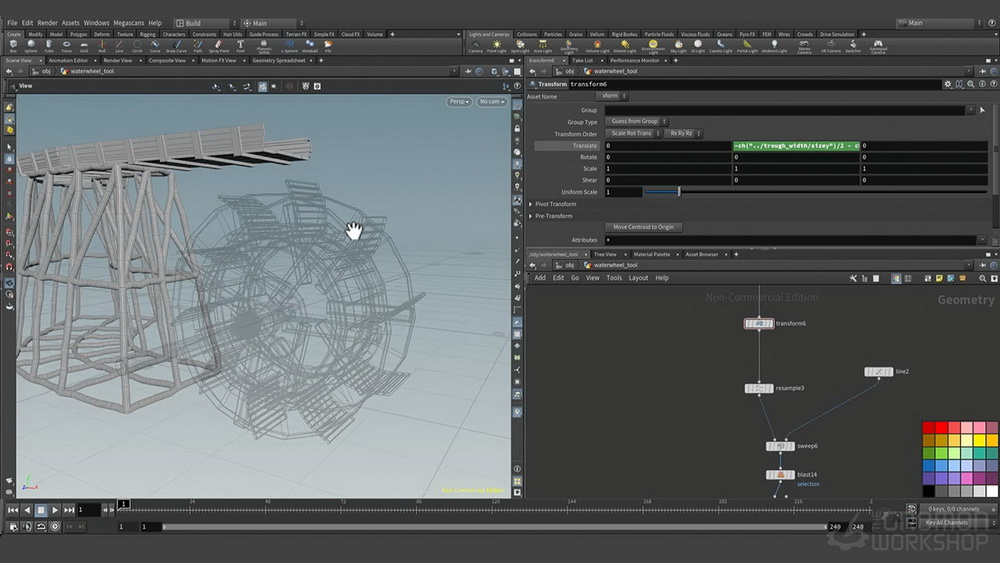The image size is (1000, 563).
Task: Open the No cam dropdown
Action: [492, 101]
